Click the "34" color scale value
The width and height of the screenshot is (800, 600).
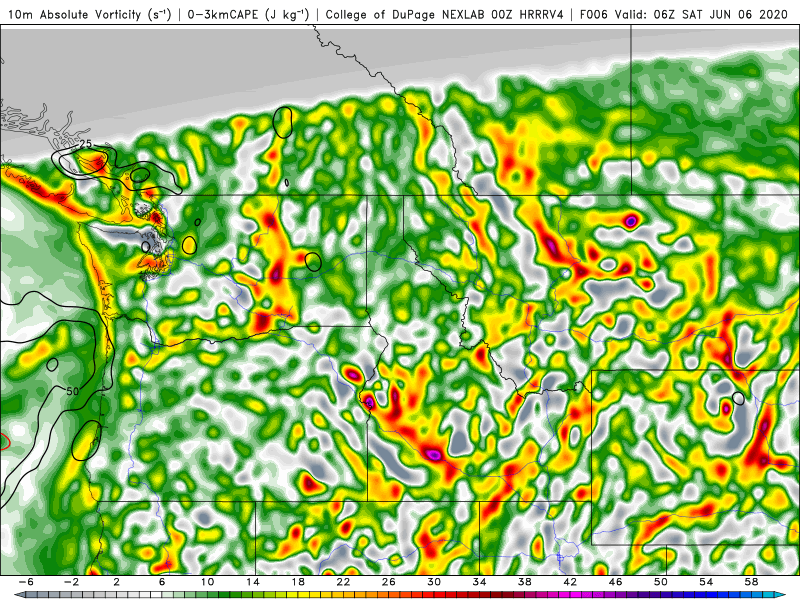(x=479, y=582)
